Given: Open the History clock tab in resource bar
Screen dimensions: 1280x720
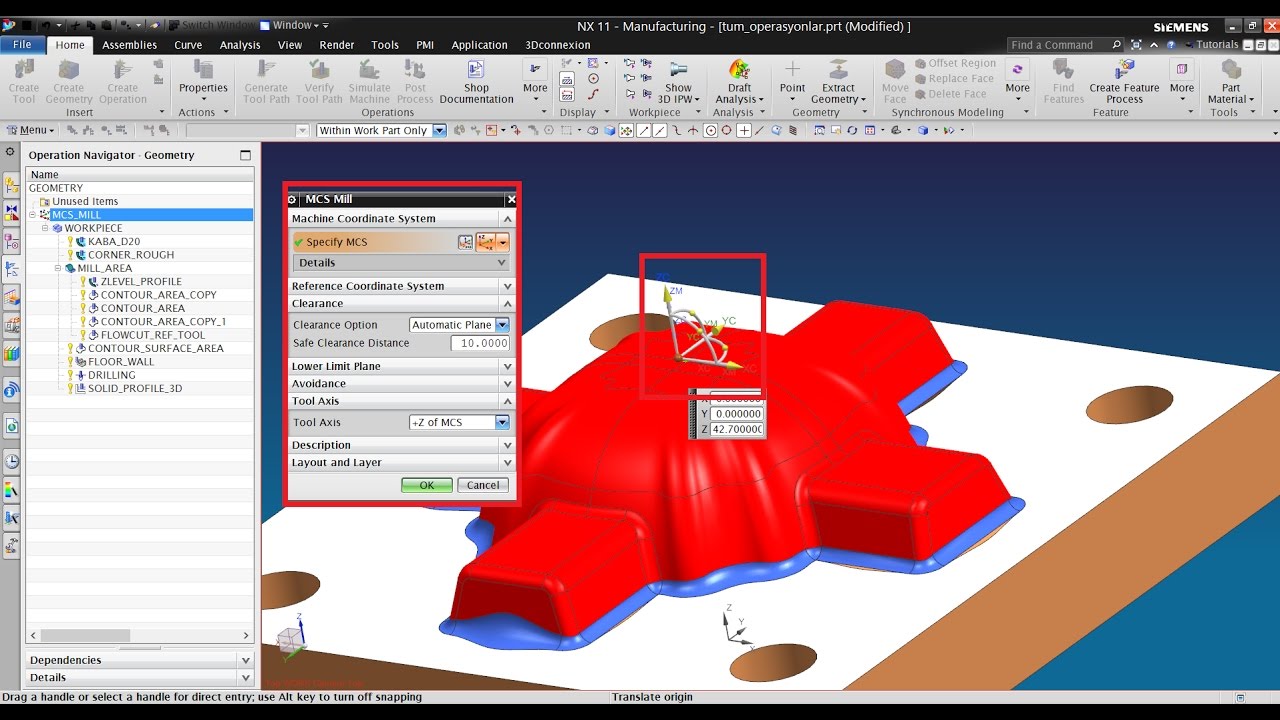Looking at the screenshot, I should point(12,461).
